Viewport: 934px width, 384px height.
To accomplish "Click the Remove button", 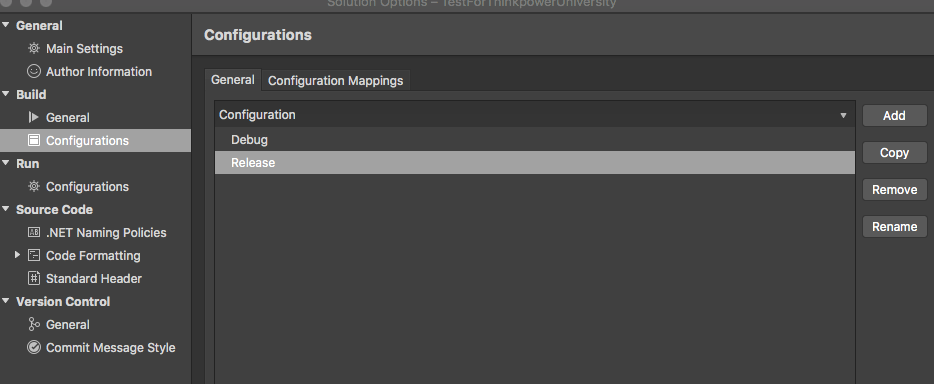I will click(x=894, y=189).
